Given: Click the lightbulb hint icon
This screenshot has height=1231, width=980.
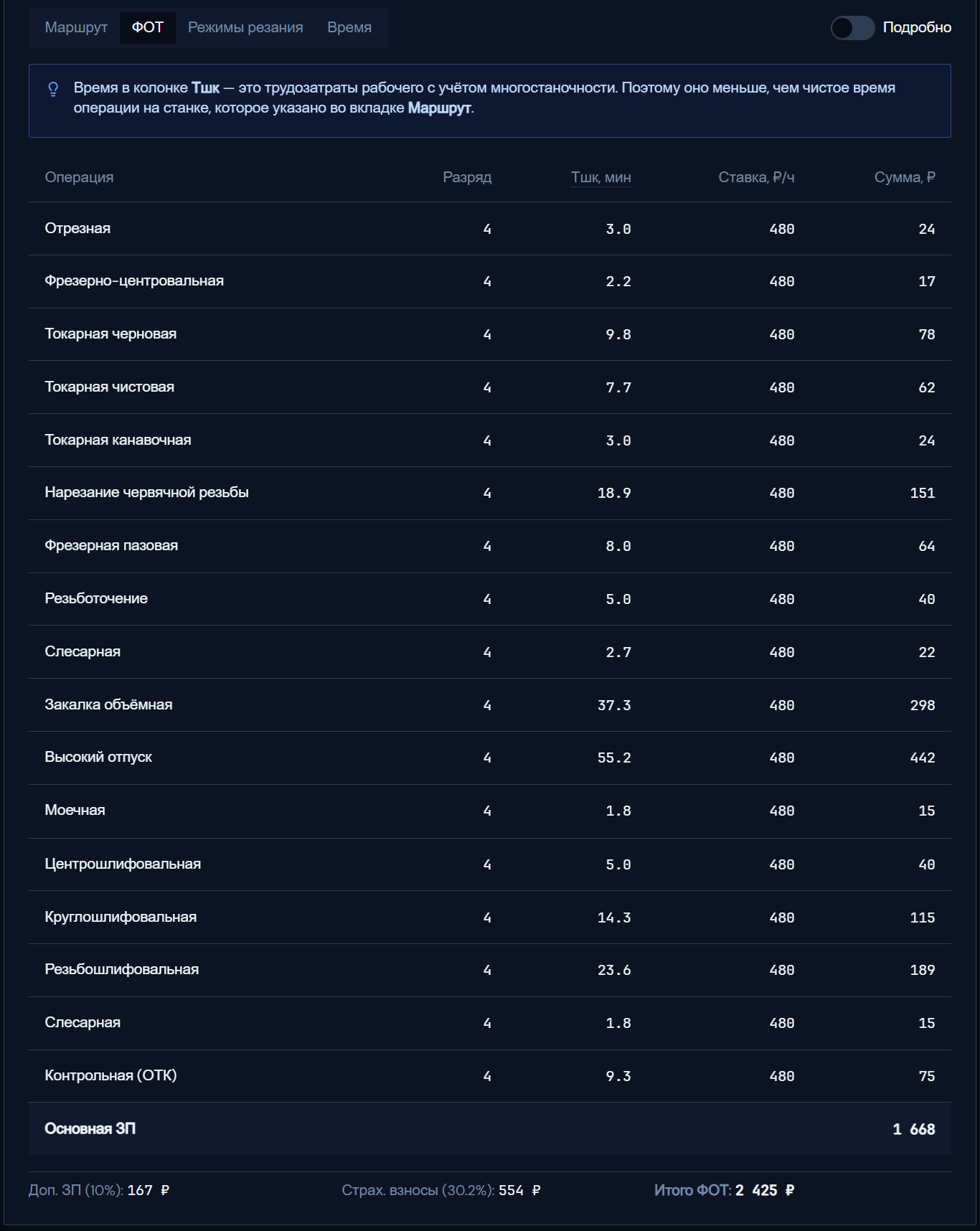Looking at the screenshot, I should coord(53,89).
